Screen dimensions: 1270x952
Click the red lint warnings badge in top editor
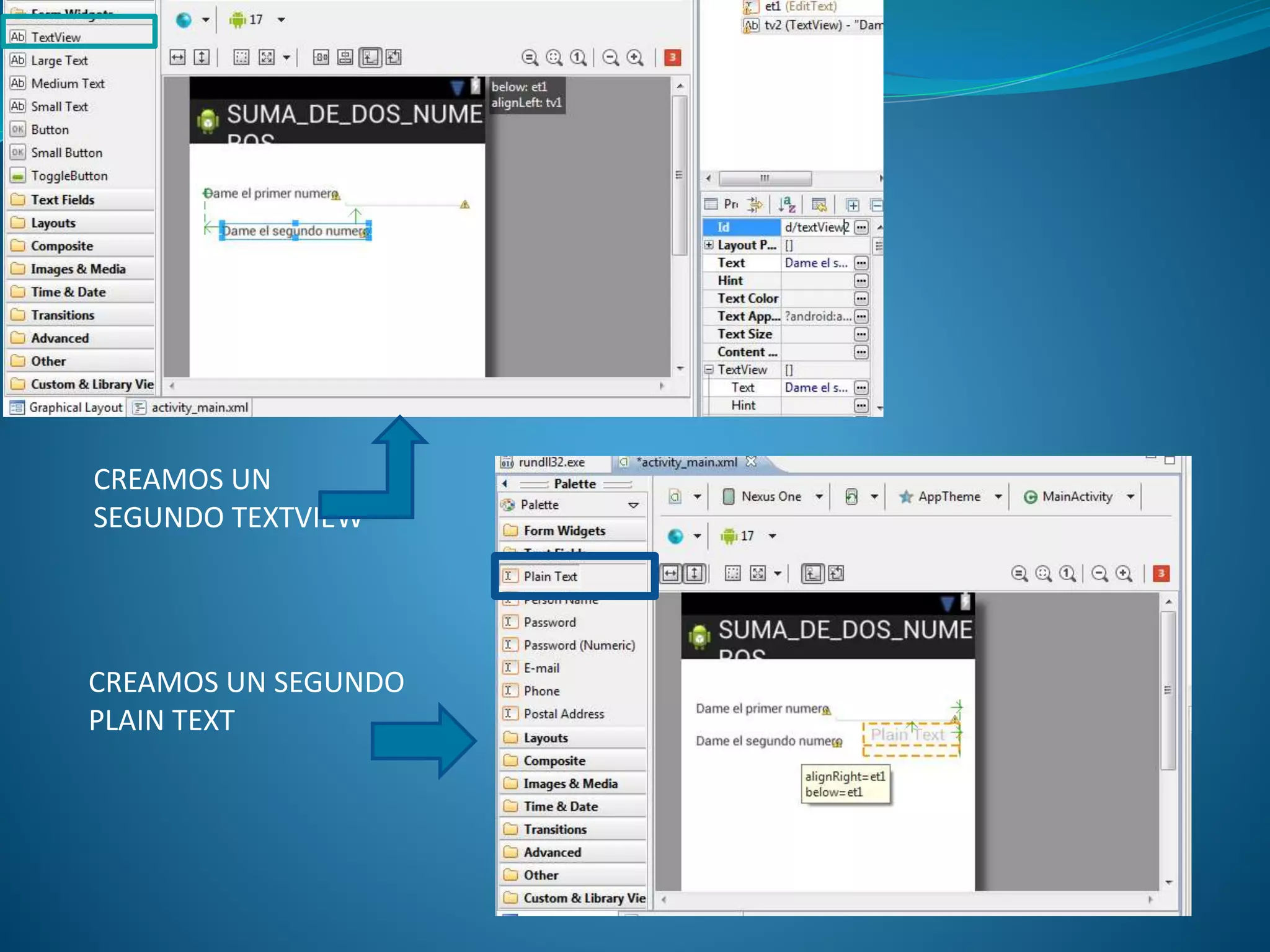coord(672,58)
